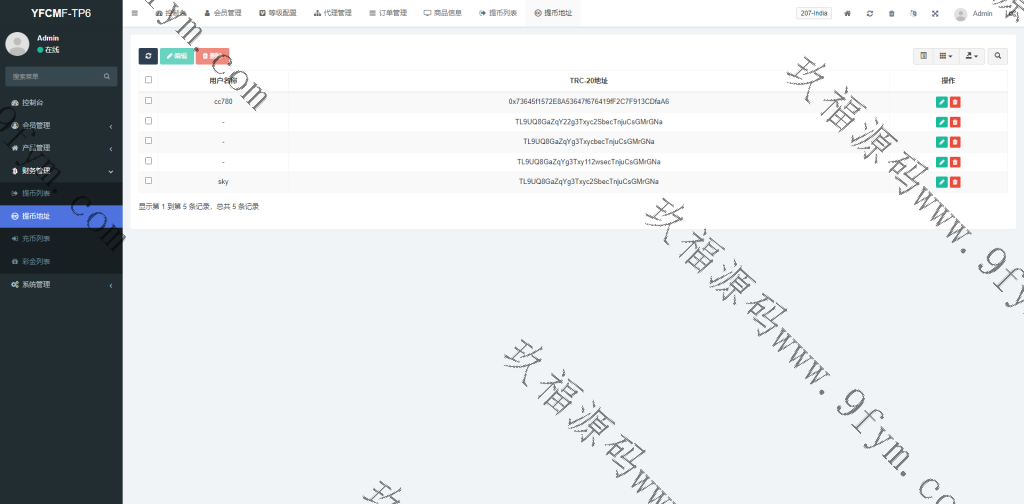Open 充币列表 in the sidebar

tap(36, 238)
